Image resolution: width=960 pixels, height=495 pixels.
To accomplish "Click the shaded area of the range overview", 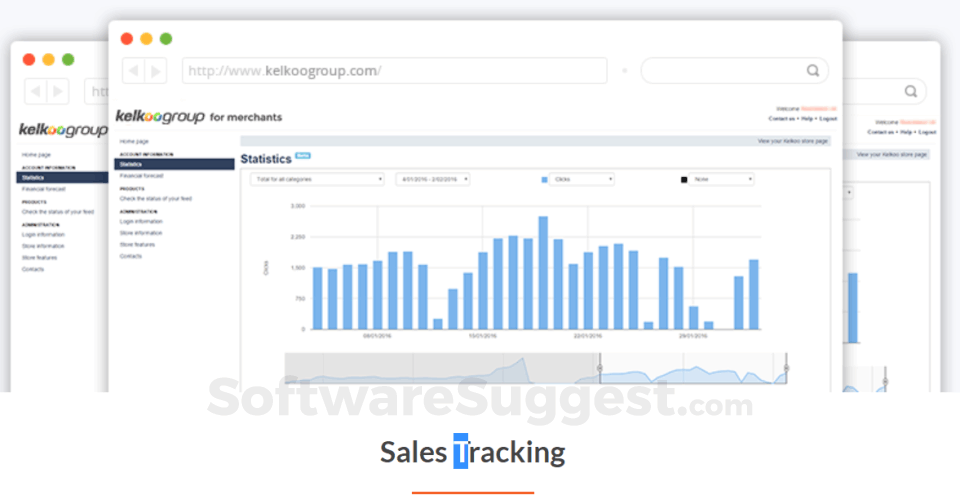I will (x=441, y=368).
